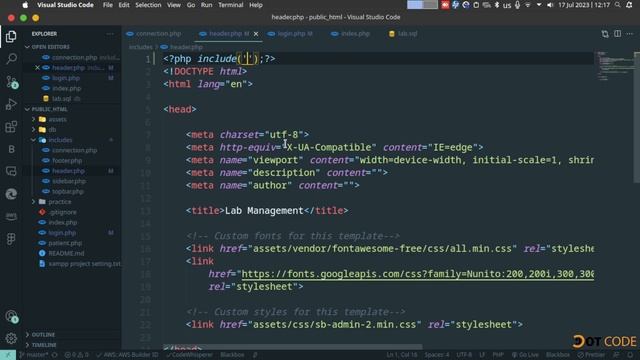Click UTF-8 encoding in status bar
Image resolution: width=640 pixels, height=360 pixels.
point(464,355)
